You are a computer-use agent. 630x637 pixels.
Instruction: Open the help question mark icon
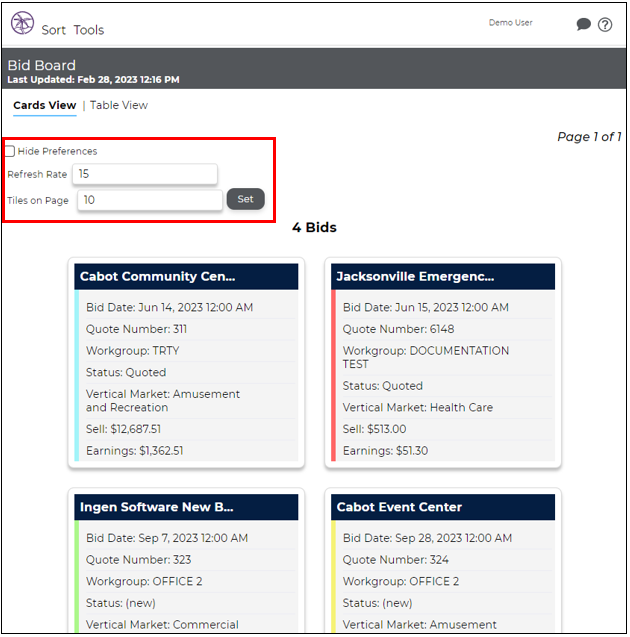click(605, 25)
